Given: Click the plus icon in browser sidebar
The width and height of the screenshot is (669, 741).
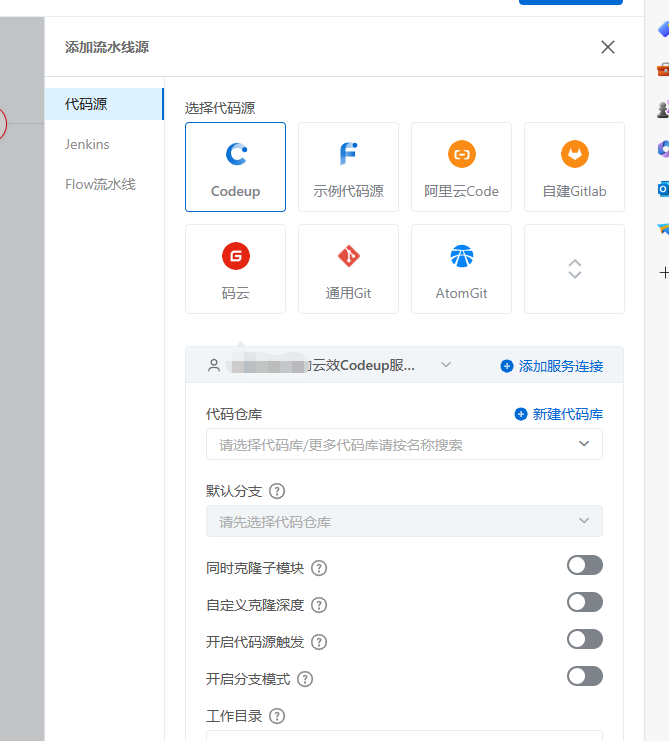Looking at the screenshot, I should coord(664,273).
